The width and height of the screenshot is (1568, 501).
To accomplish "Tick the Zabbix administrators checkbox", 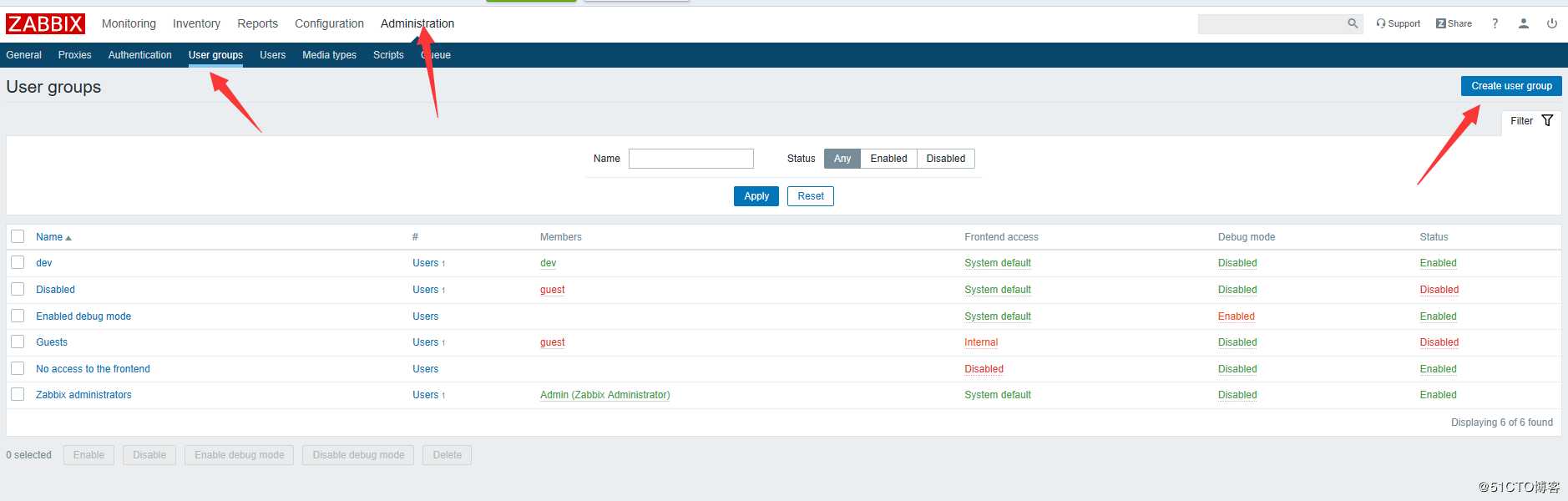I will [x=18, y=394].
